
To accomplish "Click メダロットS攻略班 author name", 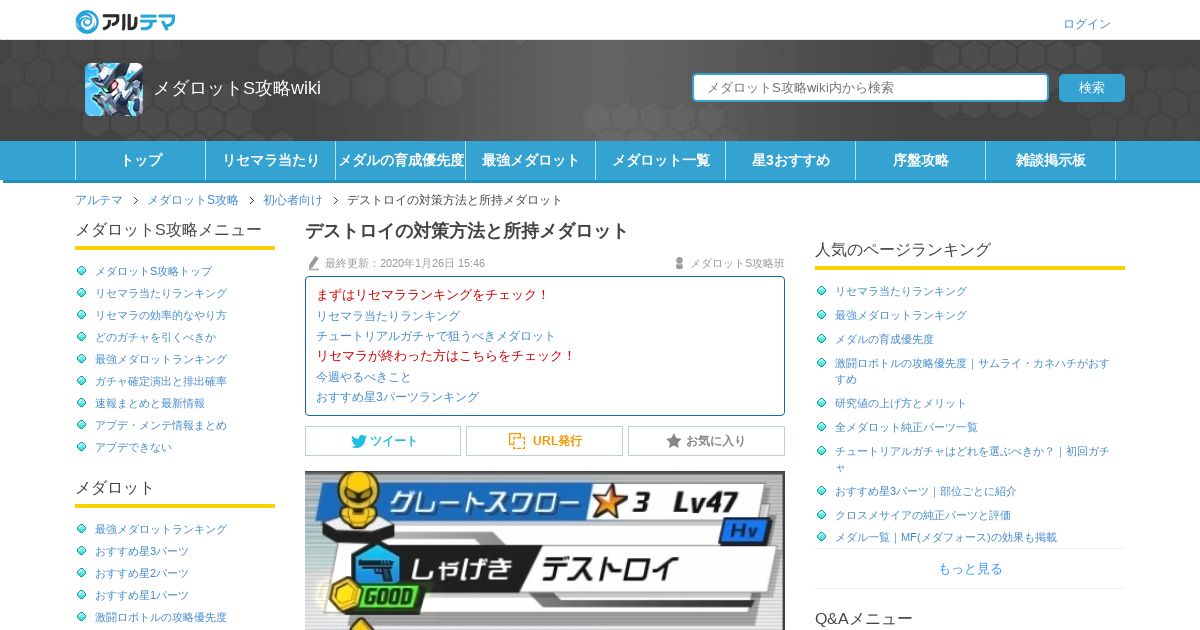I will point(737,263).
